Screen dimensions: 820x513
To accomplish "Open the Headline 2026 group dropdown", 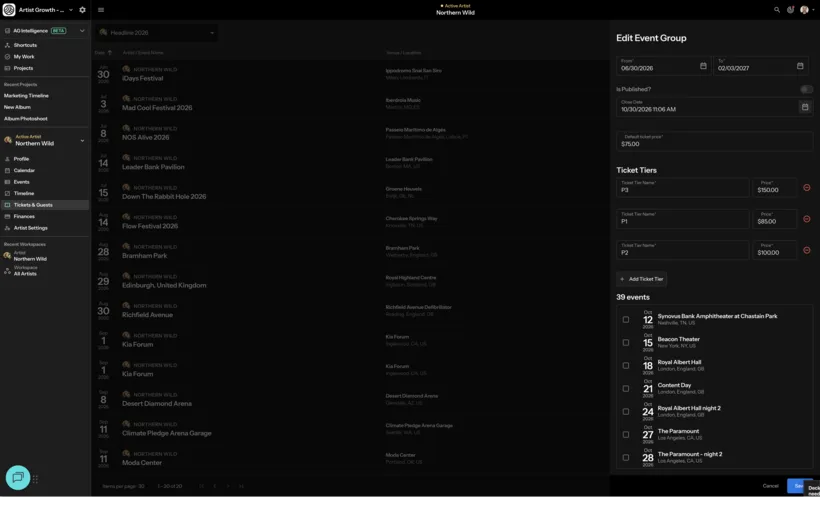I will (157, 32).
